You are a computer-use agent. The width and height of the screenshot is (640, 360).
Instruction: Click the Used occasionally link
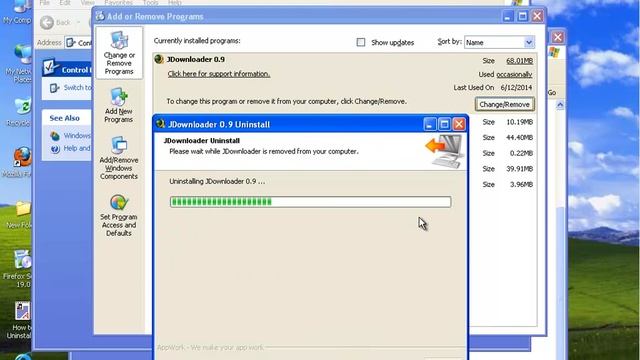(514, 74)
